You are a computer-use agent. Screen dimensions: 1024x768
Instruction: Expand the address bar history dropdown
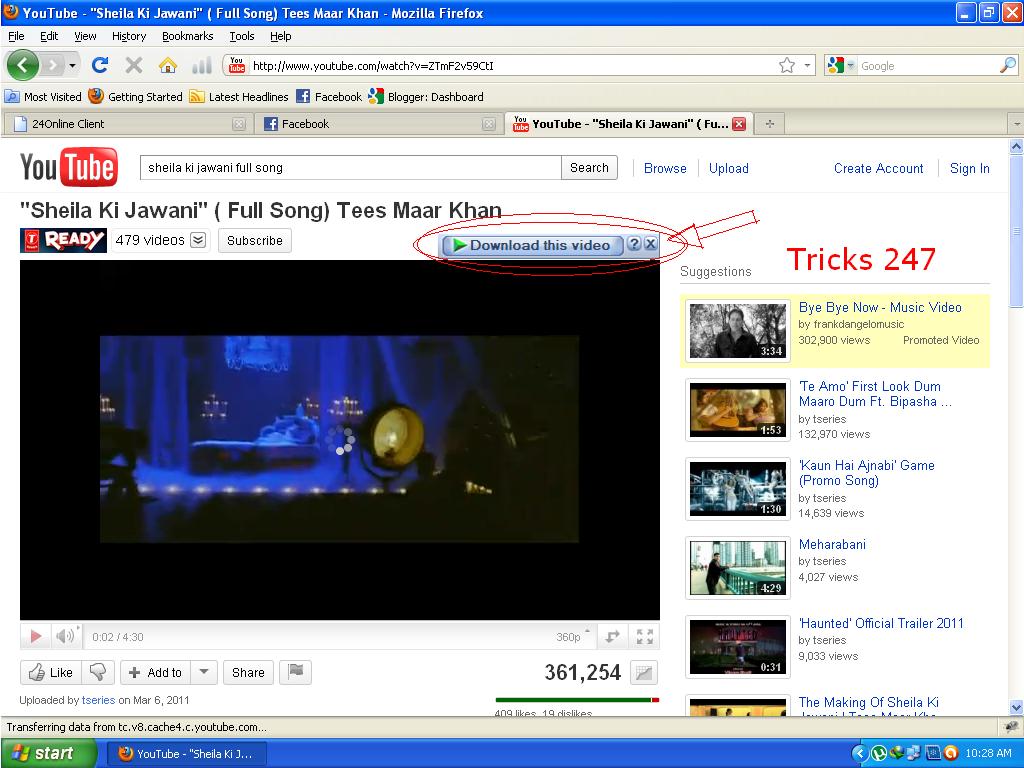point(807,65)
